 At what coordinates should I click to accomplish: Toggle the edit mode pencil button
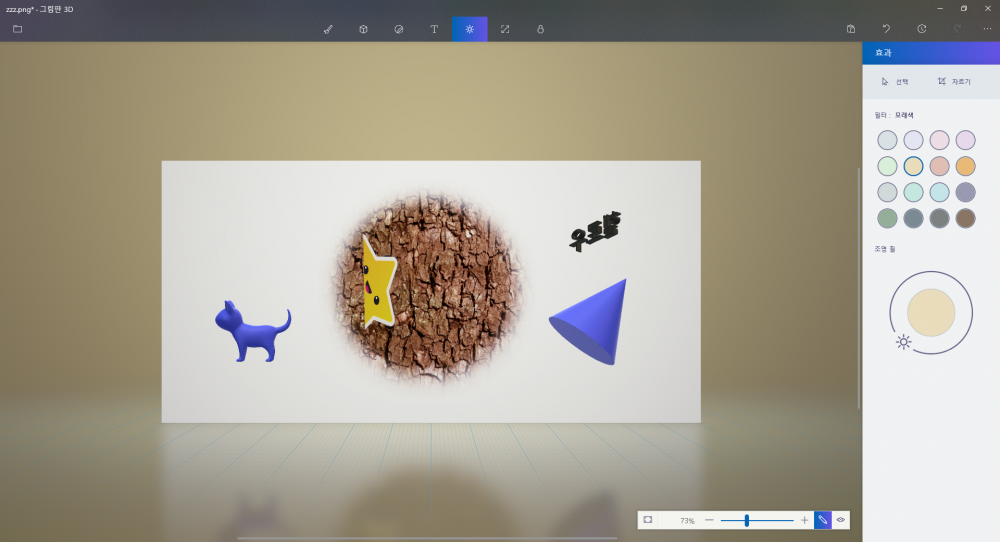pos(822,520)
